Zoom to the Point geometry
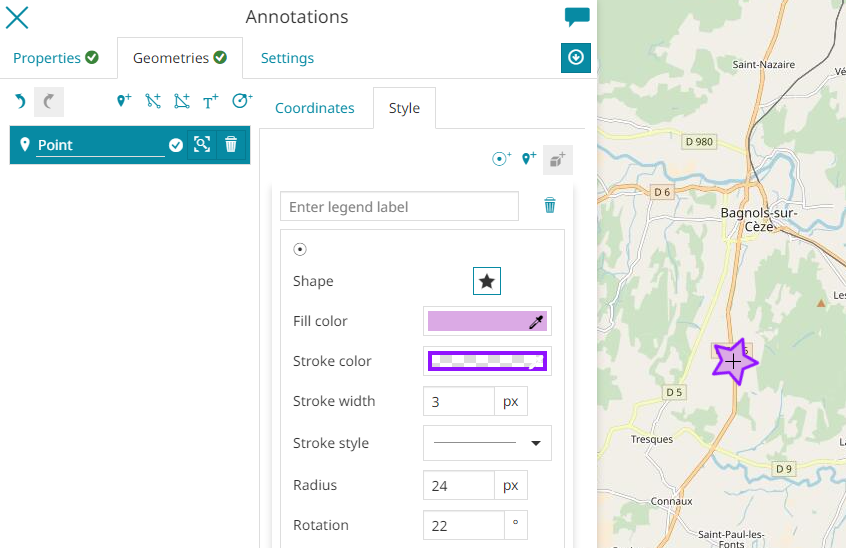The height and width of the screenshot is (548, 846). coord(202,145)
